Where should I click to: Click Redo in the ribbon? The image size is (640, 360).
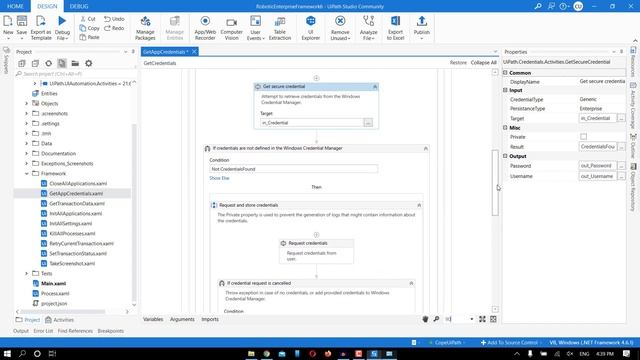(x=114, y=28)
